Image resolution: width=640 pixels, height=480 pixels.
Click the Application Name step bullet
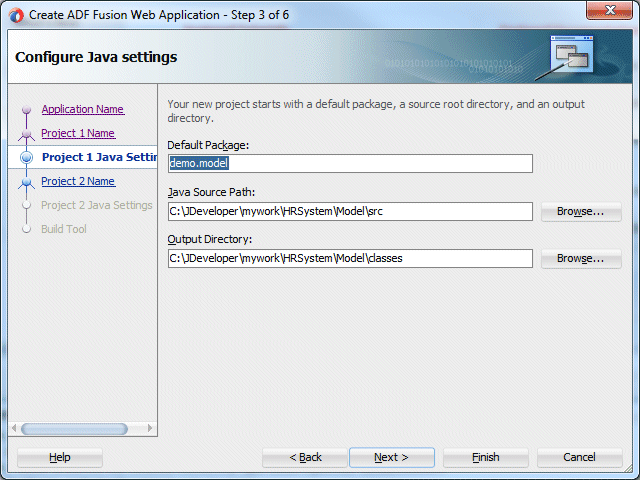27,109
